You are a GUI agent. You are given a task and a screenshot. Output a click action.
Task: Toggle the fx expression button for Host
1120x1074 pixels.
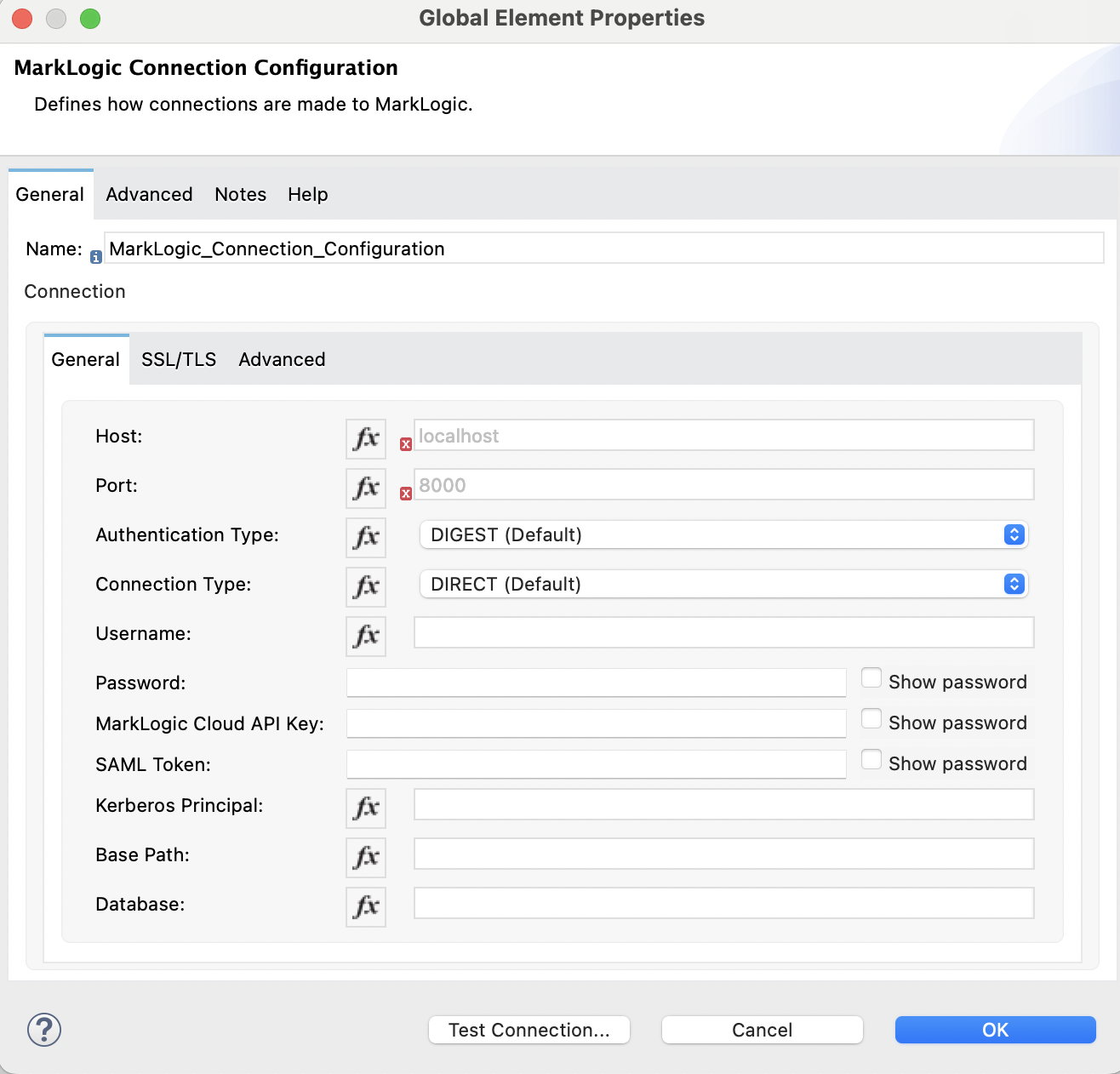(x=366, y=439)
